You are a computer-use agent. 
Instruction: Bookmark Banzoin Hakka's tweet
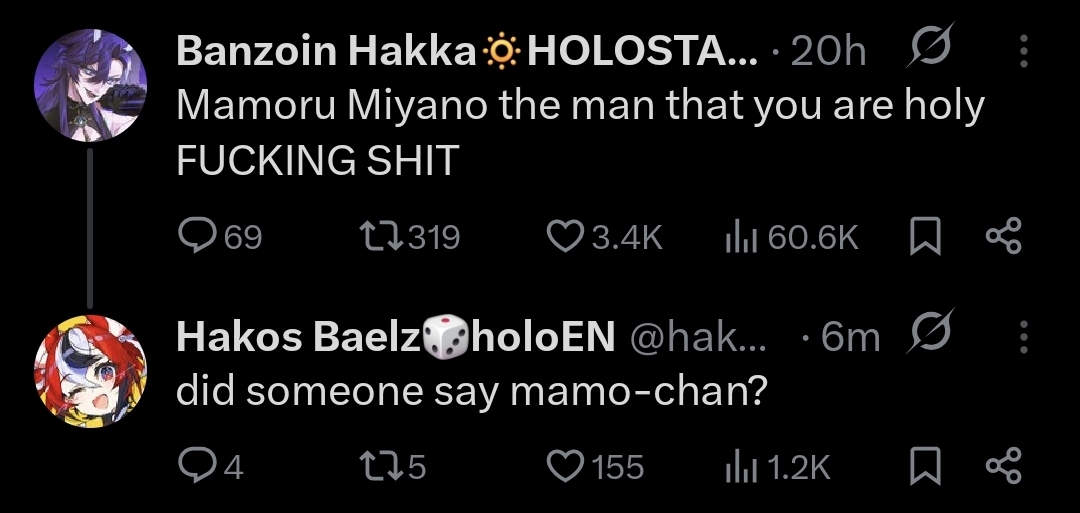click(925, 237)
